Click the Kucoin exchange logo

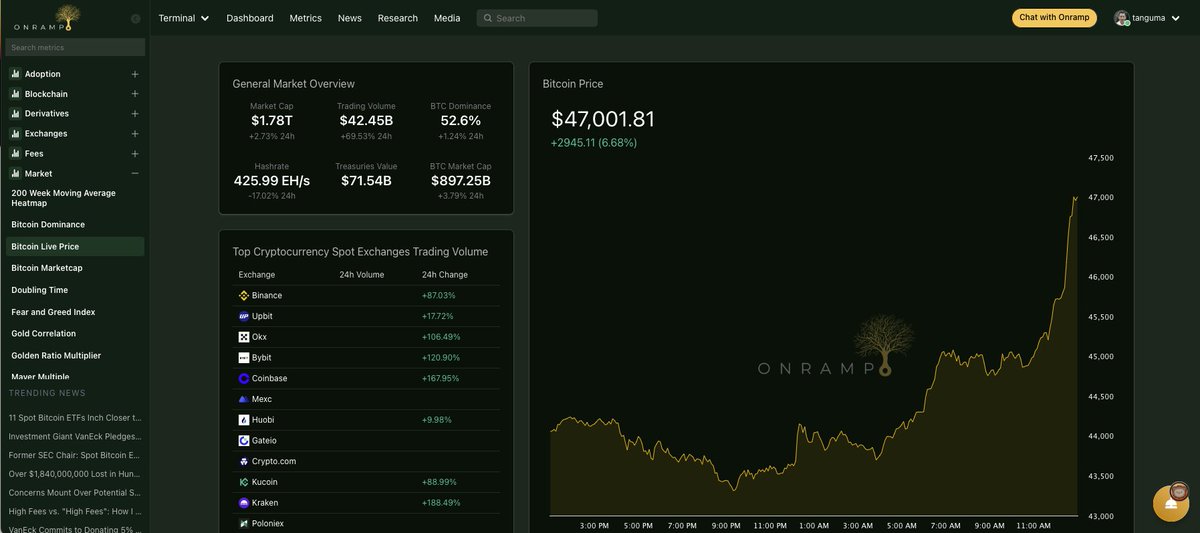click(x=243, y=482)
